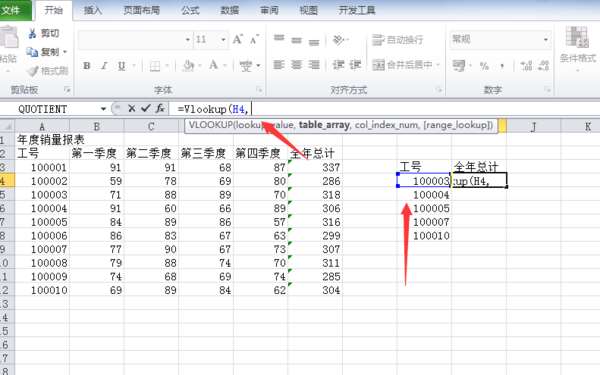This screenshot has width=600, height=375.
Task: Decrease font size with small A
Action: 254,39
